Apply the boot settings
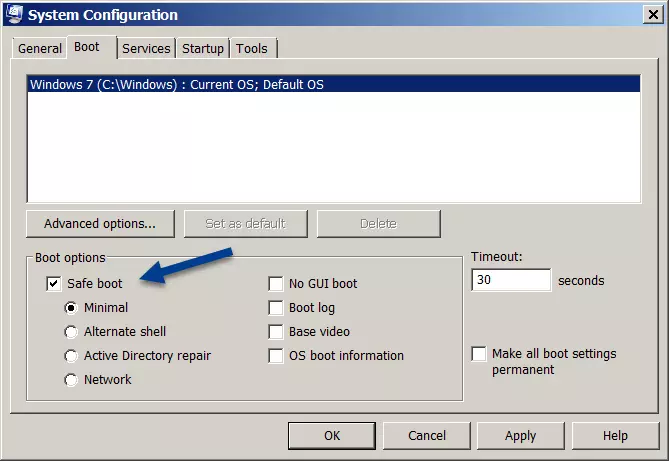The width and height of the screenshot is (669, 461). tap(521, 436)
